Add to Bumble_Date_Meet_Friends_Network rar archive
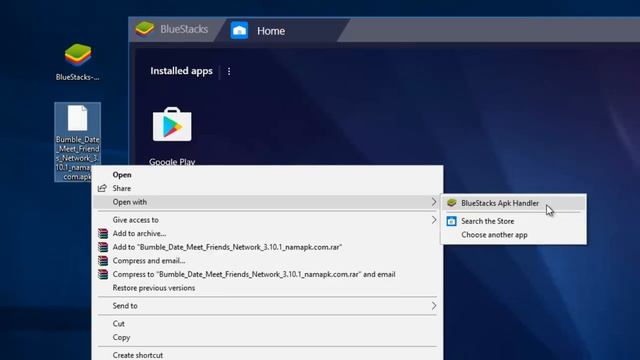The width and height of the screenshot is (640, 360). click(227, 247)
